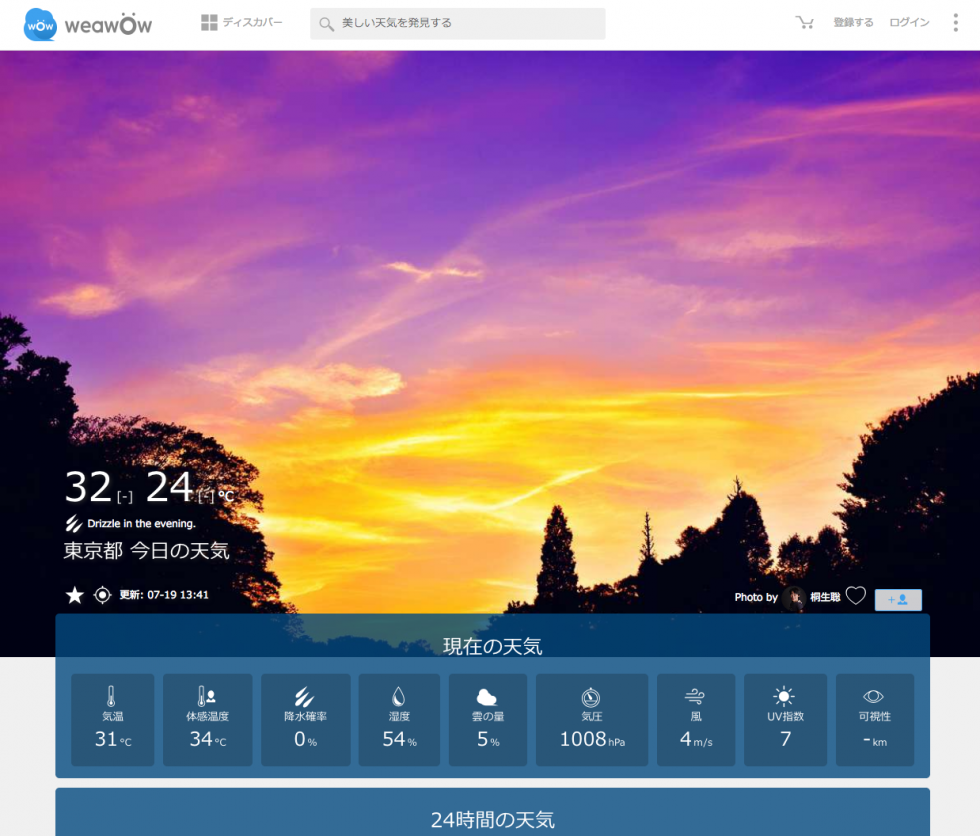
Task: Click the ログイン link
Action: coord(909,22)
